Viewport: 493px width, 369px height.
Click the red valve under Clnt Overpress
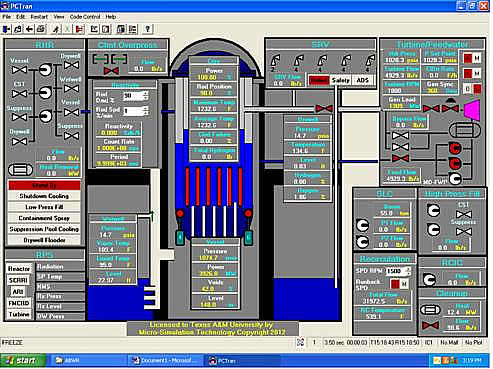click(111, 71)
